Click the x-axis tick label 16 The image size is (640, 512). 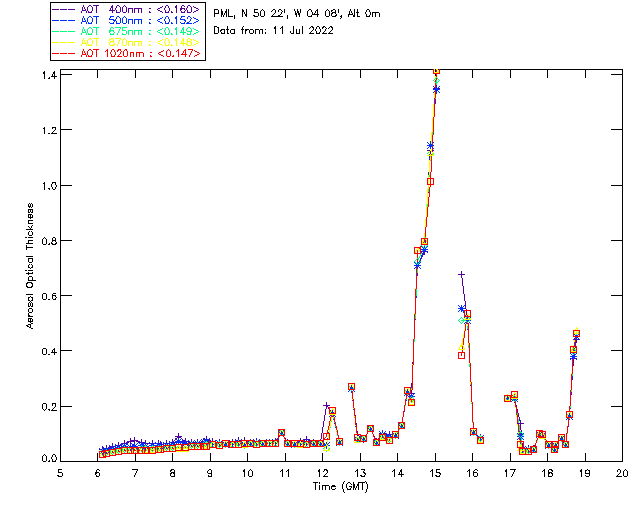pyautogui.click(x=472, y=473)
